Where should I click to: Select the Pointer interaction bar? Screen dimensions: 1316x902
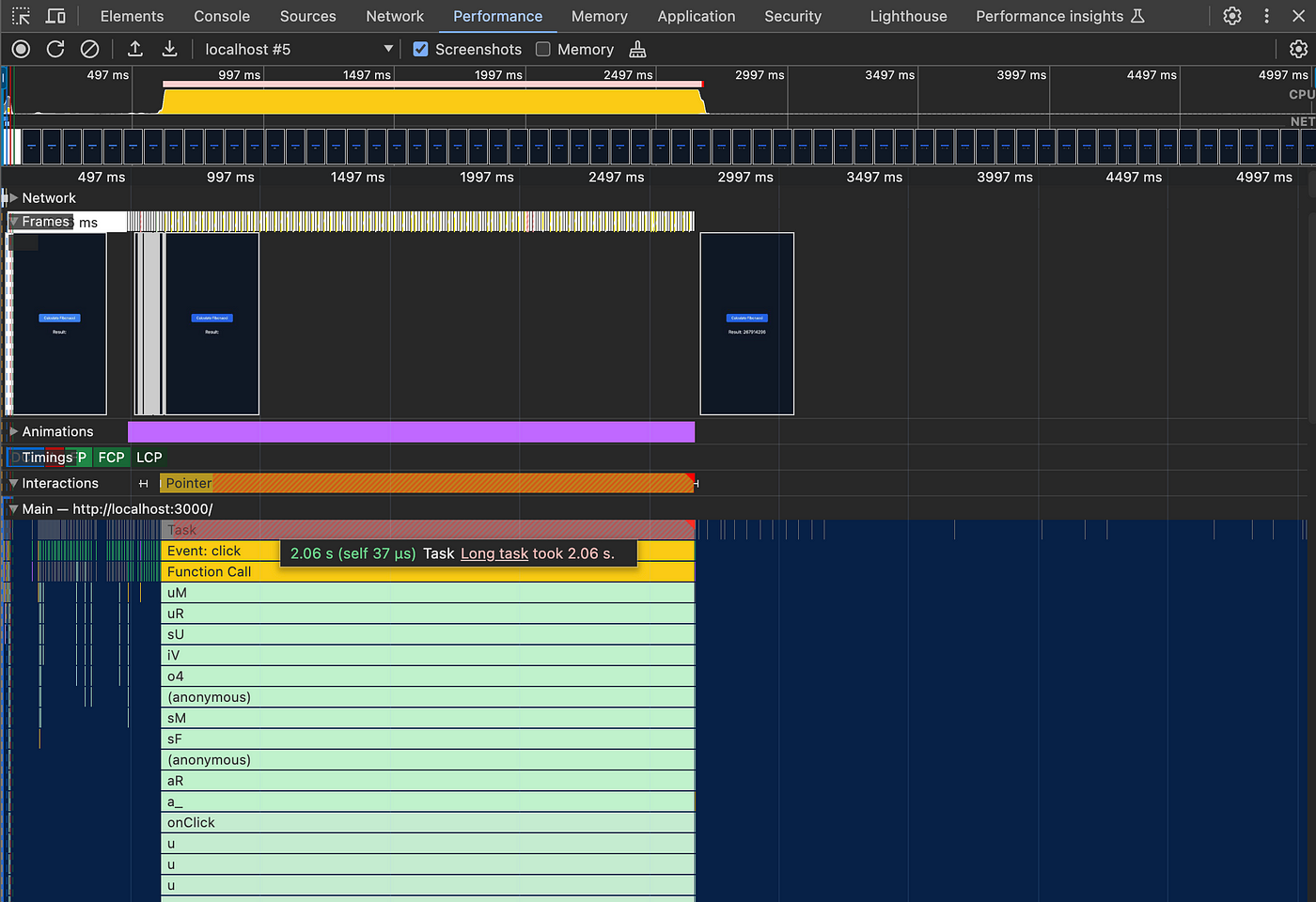pyautogui.click(x=427, y=483)
